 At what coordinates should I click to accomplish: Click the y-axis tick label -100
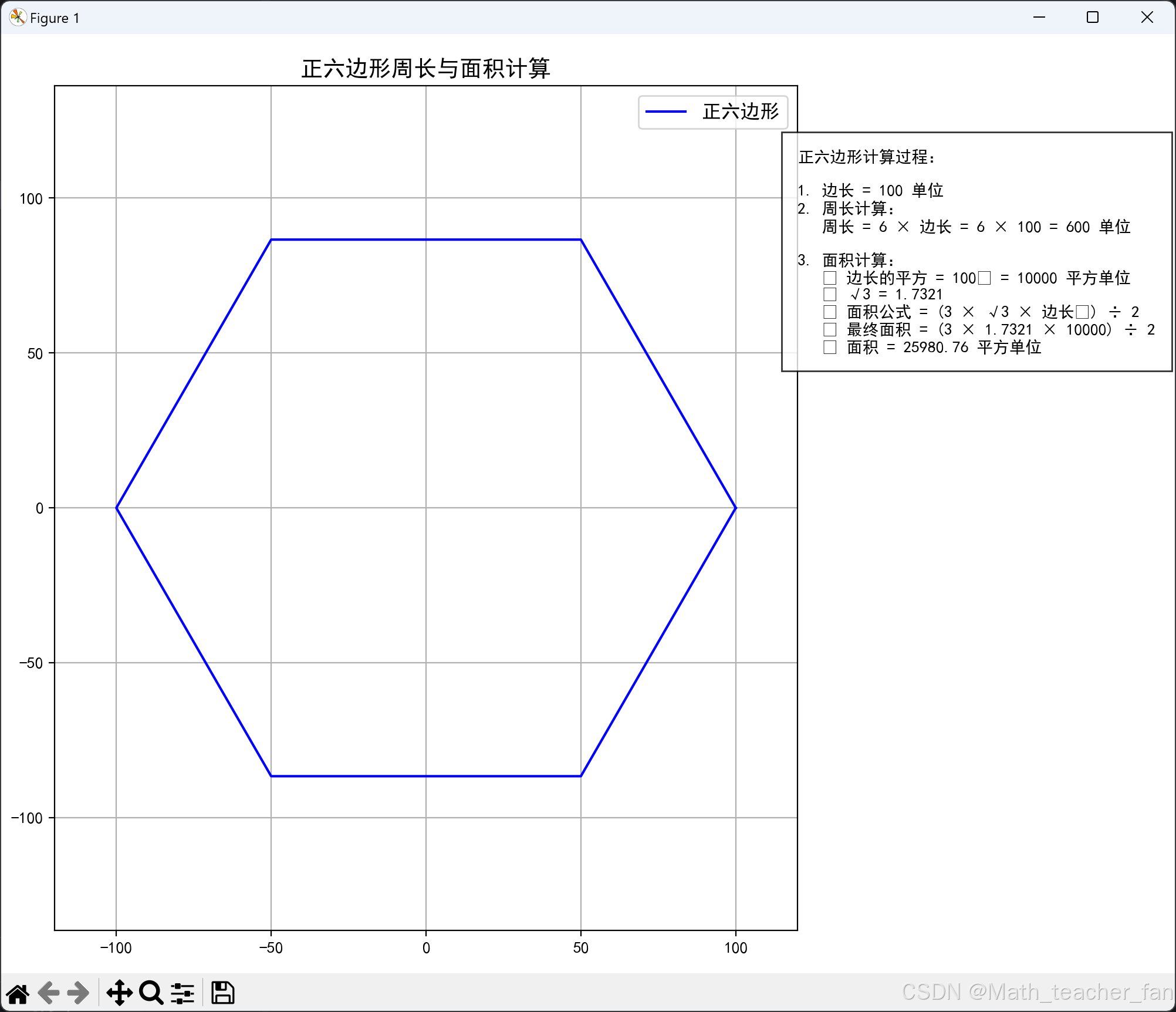(27, 818)
